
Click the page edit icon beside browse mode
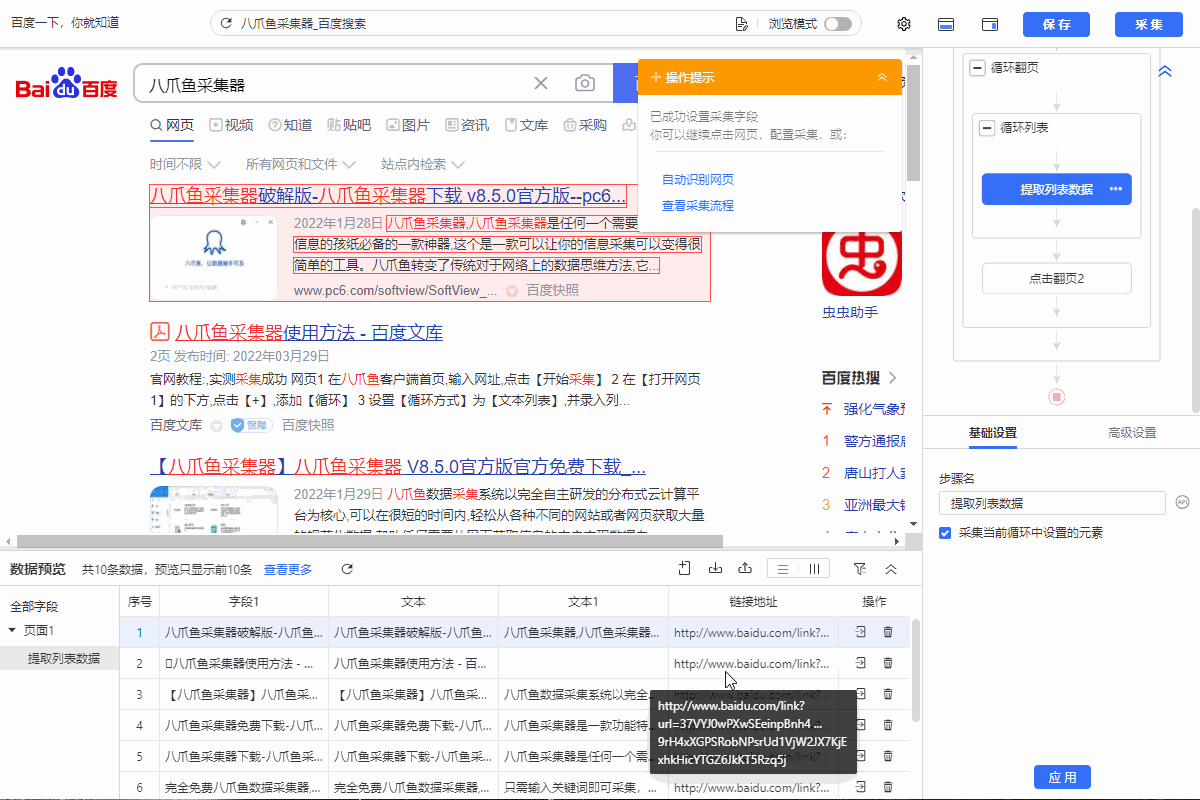741,24
